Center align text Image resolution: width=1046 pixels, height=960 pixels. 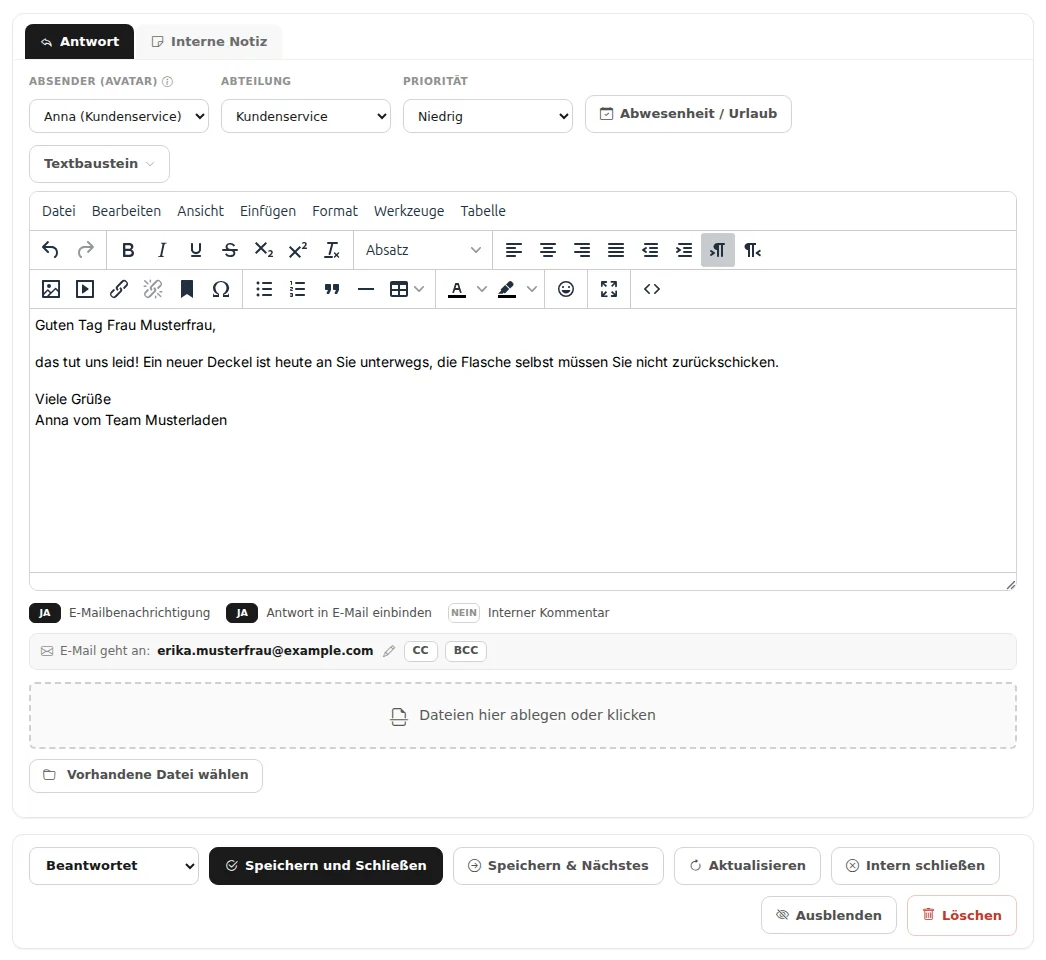[548, 250]
